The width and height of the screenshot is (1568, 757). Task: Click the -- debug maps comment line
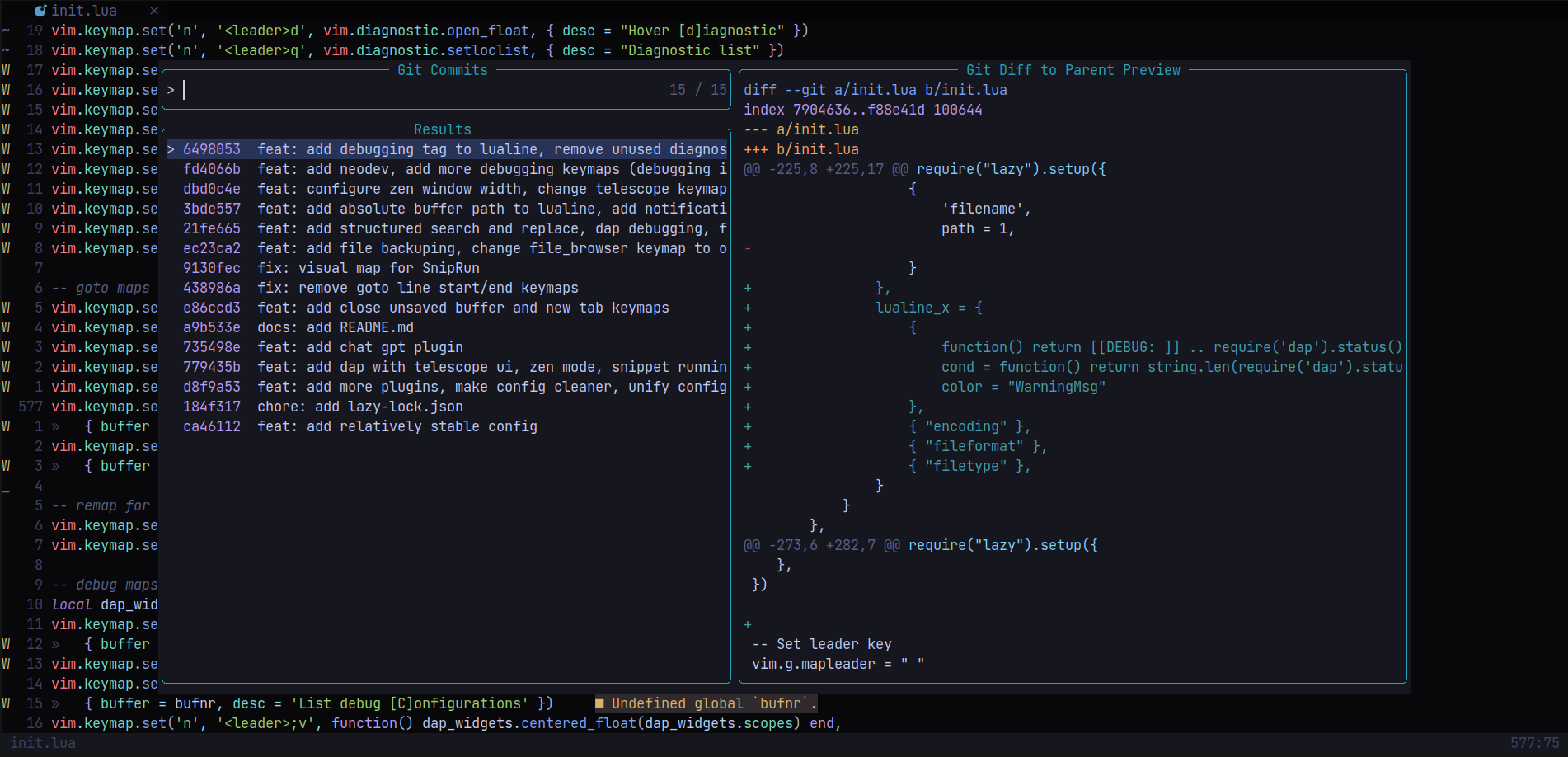[105, 585]
